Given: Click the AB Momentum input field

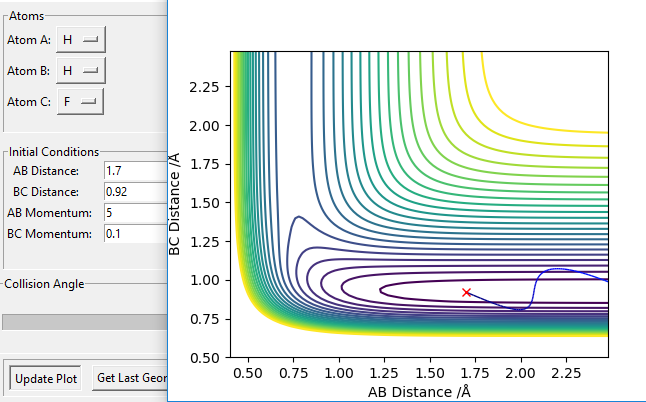Looking at the screenshot, I should 136,213.
